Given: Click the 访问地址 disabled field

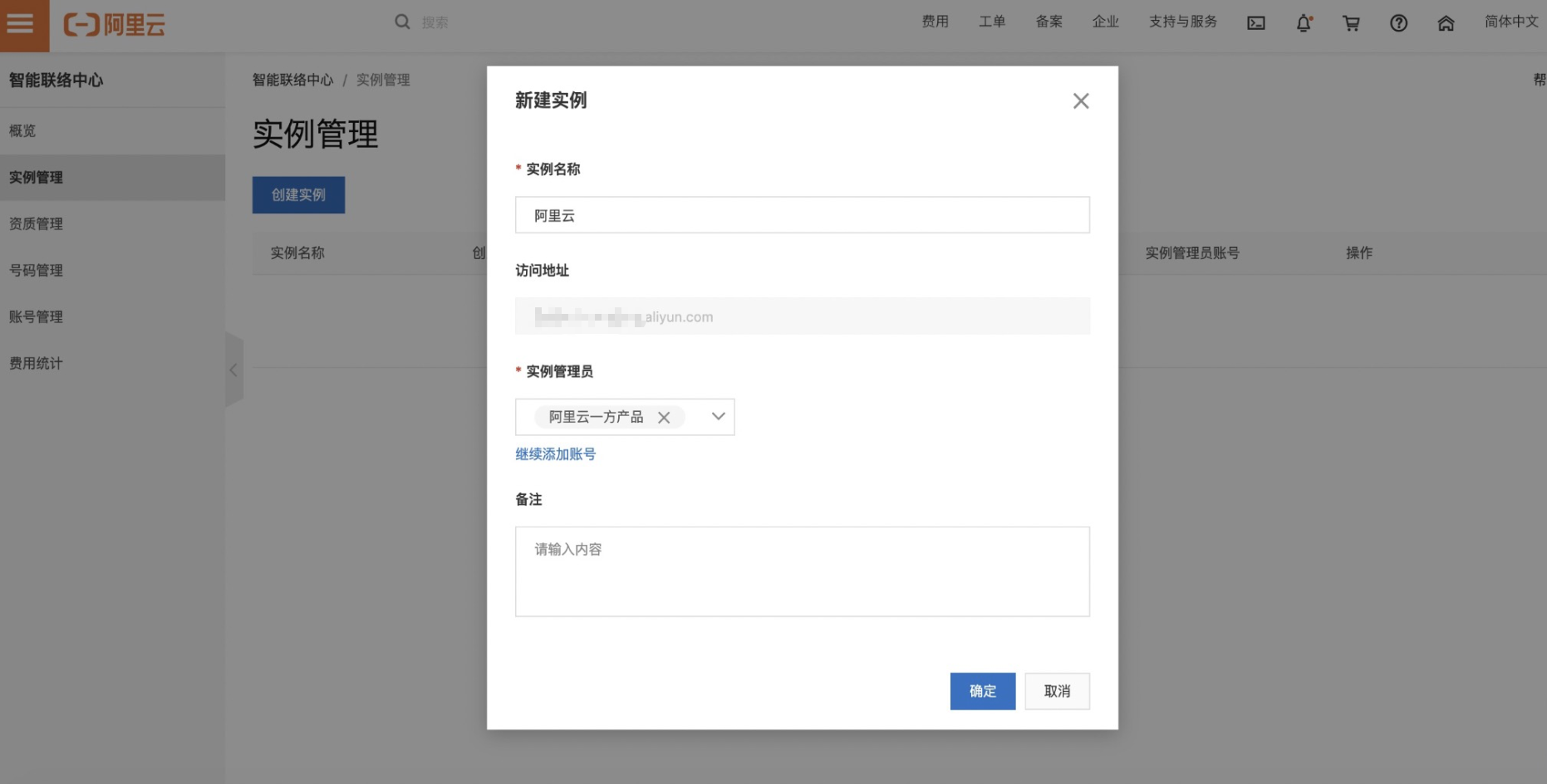Looking at the screenshot, I should [x=802, y=316].
